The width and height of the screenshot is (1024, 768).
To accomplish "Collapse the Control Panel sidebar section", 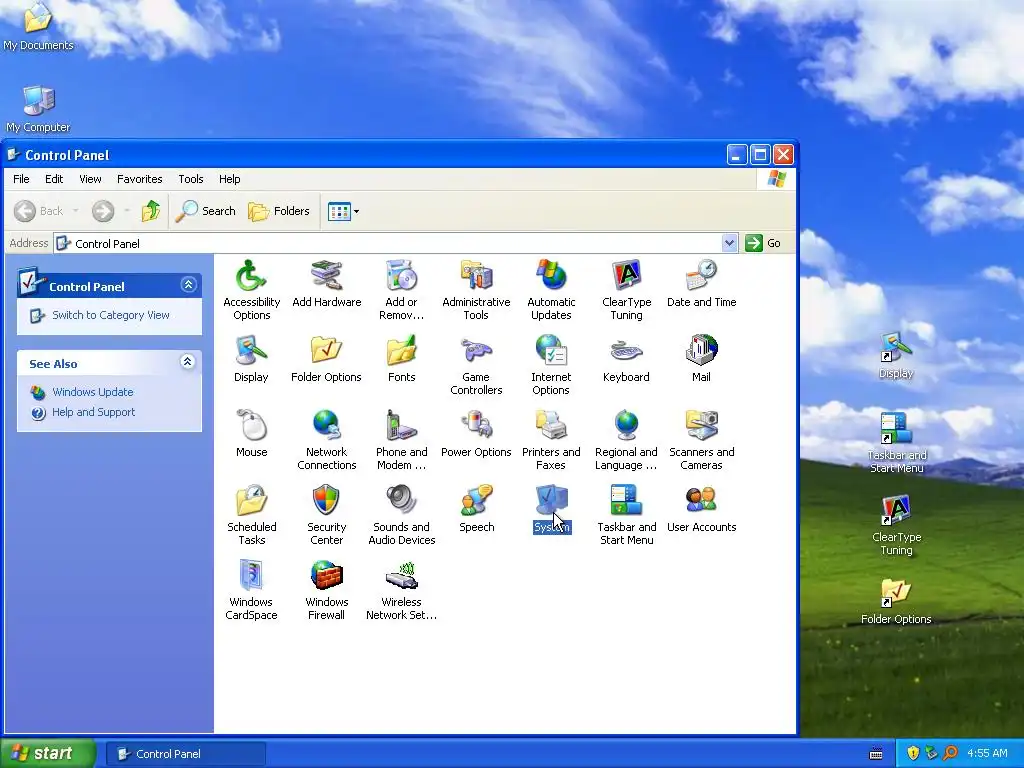I will click(188, 285).
